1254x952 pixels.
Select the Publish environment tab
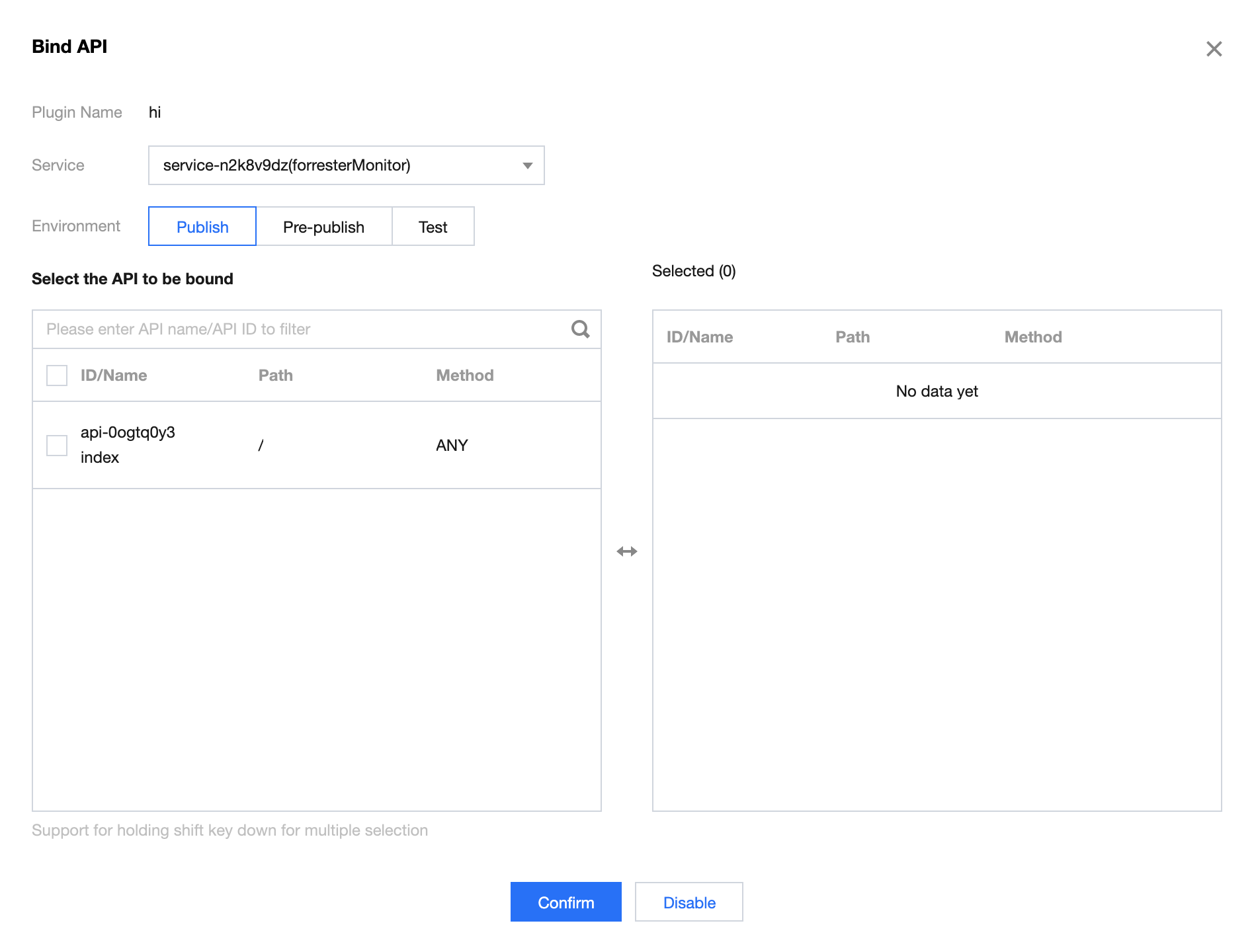pyautogui.click(x=202, y=227)
